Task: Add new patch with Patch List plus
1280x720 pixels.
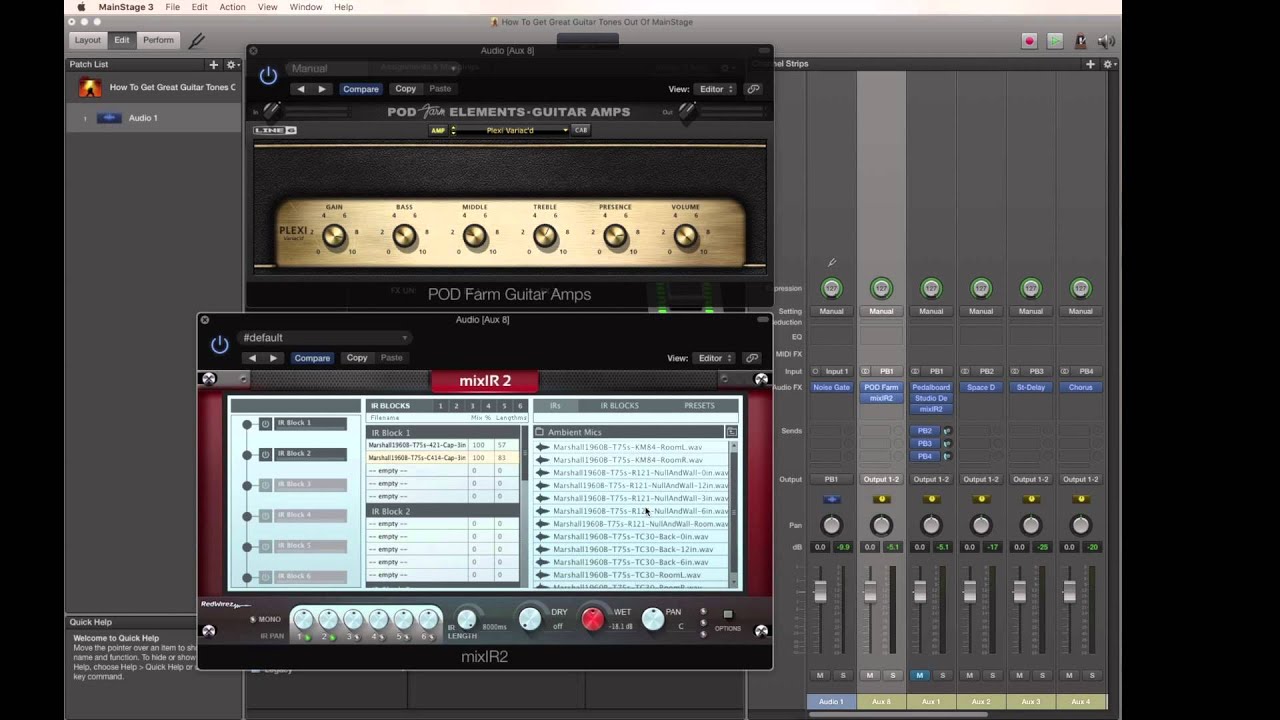Action: click(x=213, y=65)
